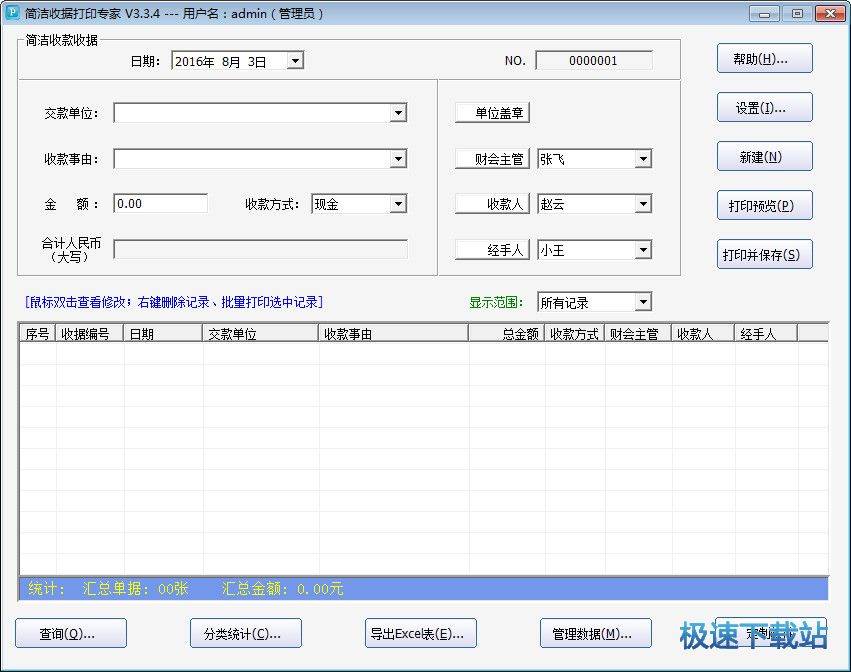
Task: Click the 帮助(H) button
Action: [765, 58]
